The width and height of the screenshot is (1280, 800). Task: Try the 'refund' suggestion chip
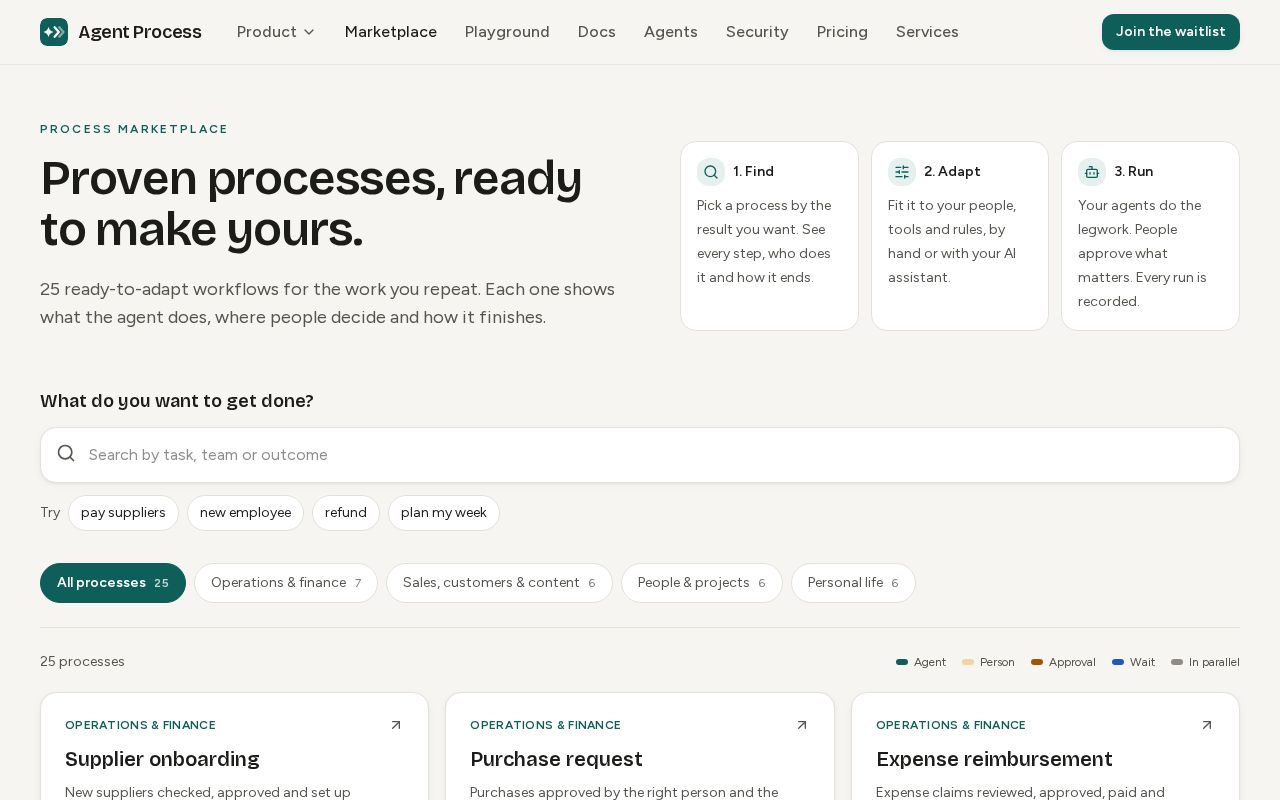pos(346,513)
